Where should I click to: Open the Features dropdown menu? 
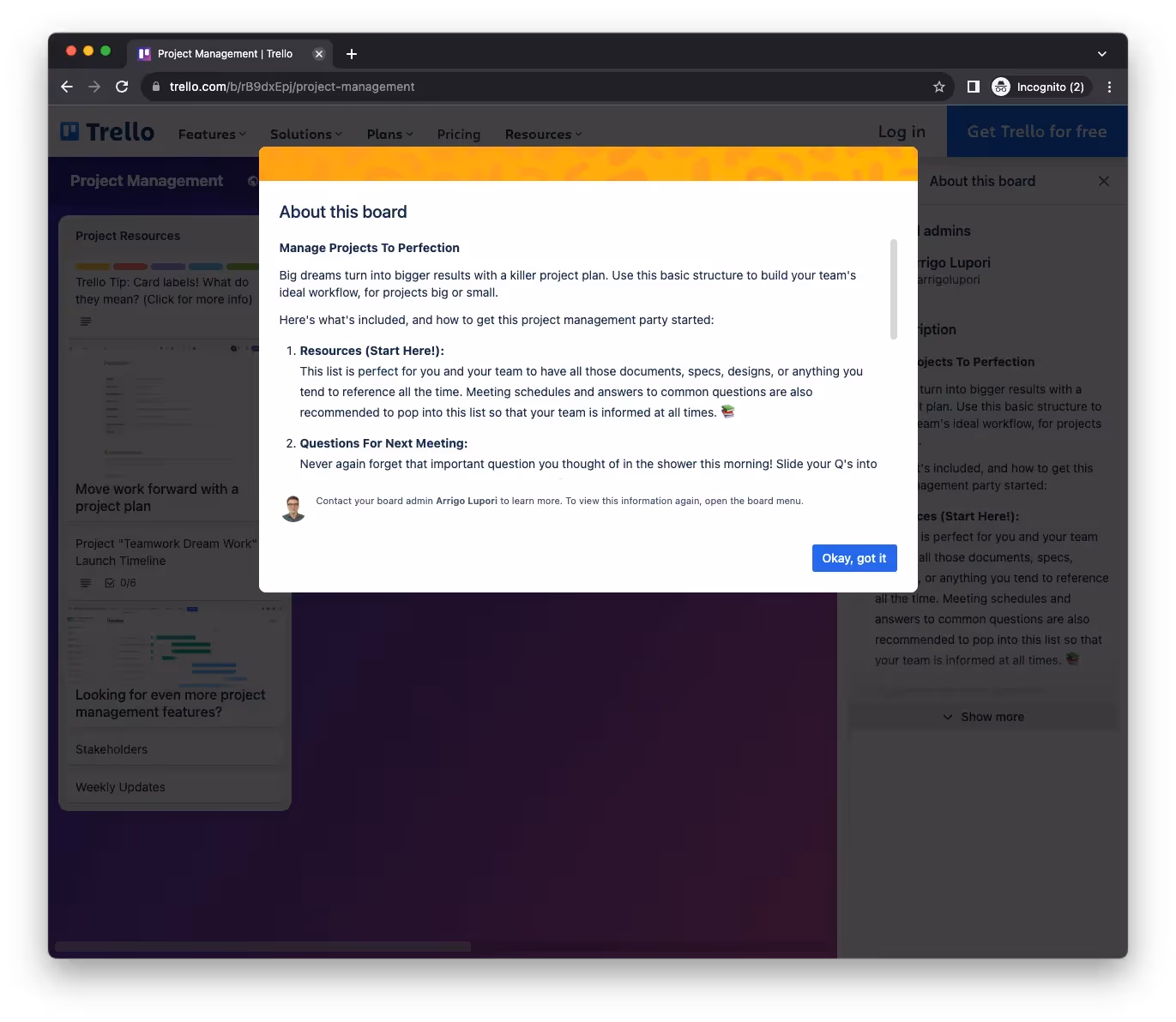[212, 135]
